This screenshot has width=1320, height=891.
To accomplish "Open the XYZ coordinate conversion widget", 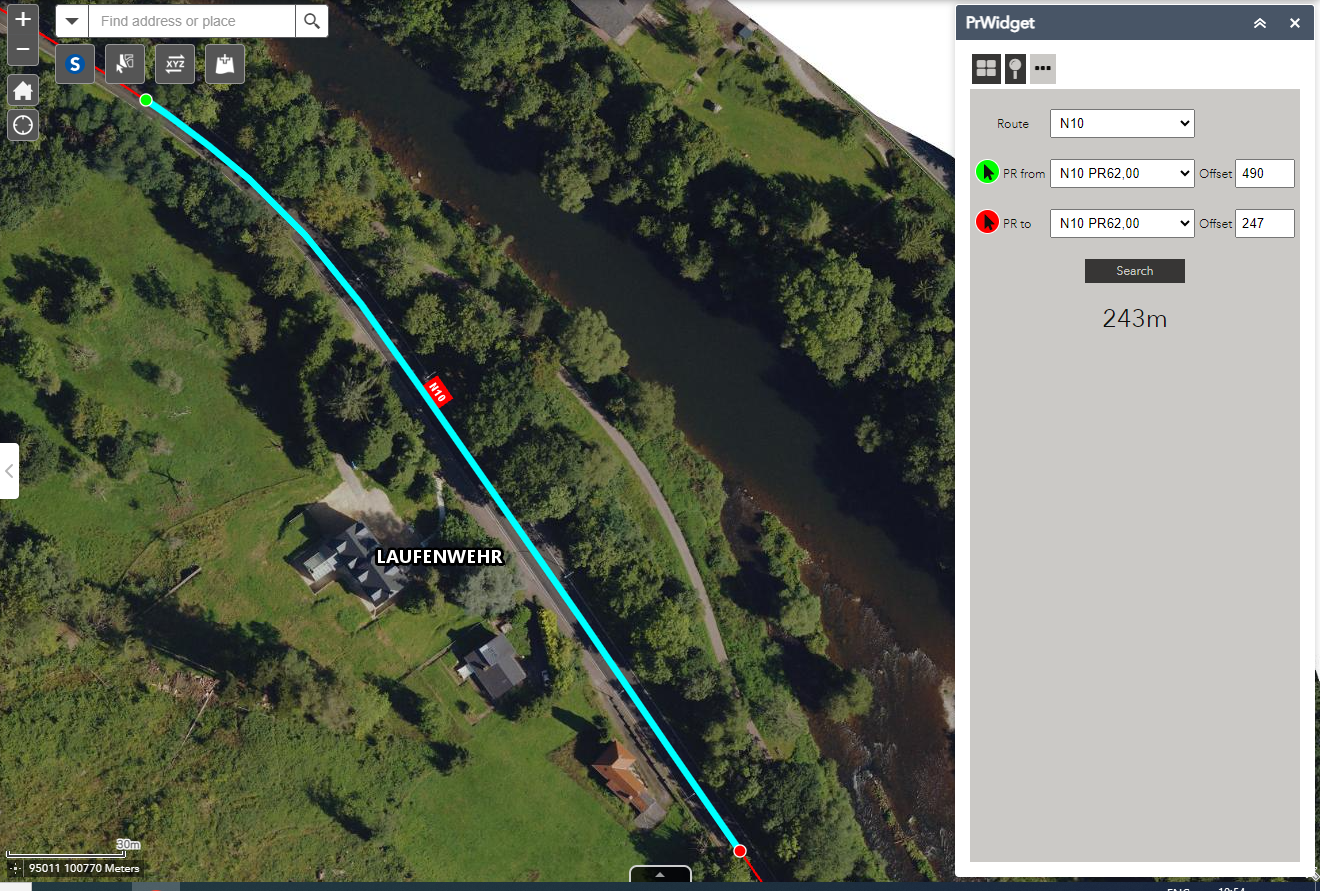I will tap(175, 64).
